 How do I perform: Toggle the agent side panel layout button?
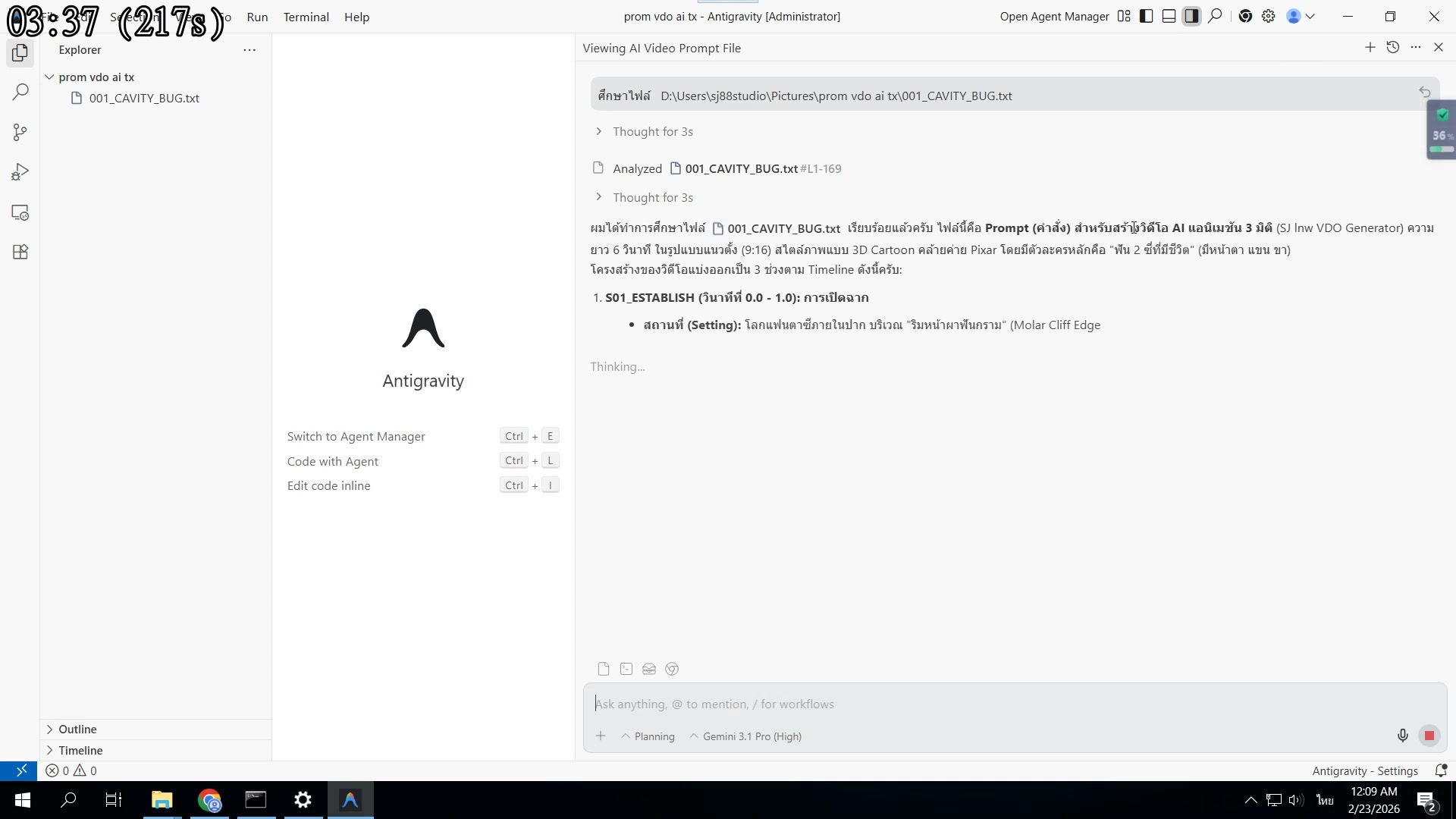click(1192, 16)
